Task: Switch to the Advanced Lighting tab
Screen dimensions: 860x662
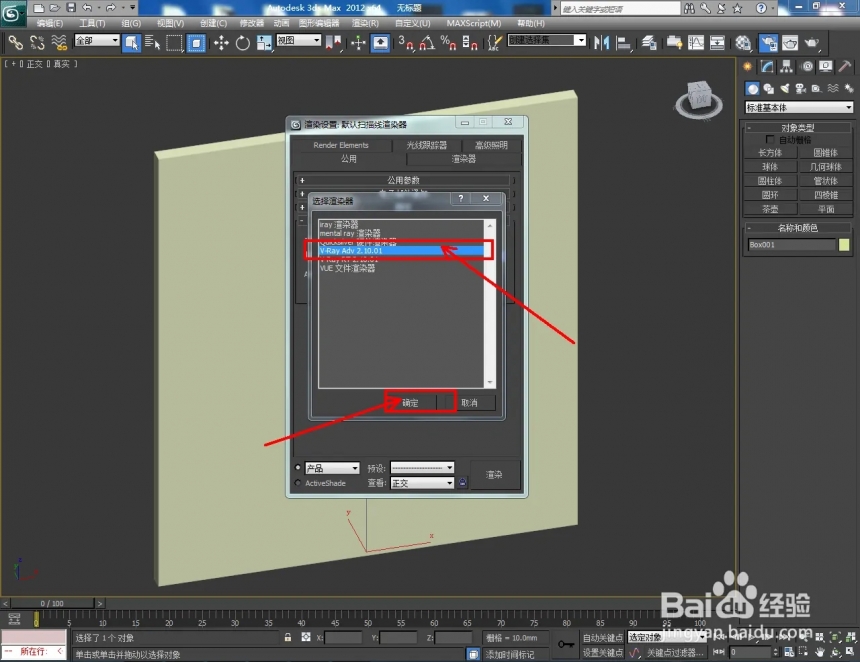Action: click(491, 145)
